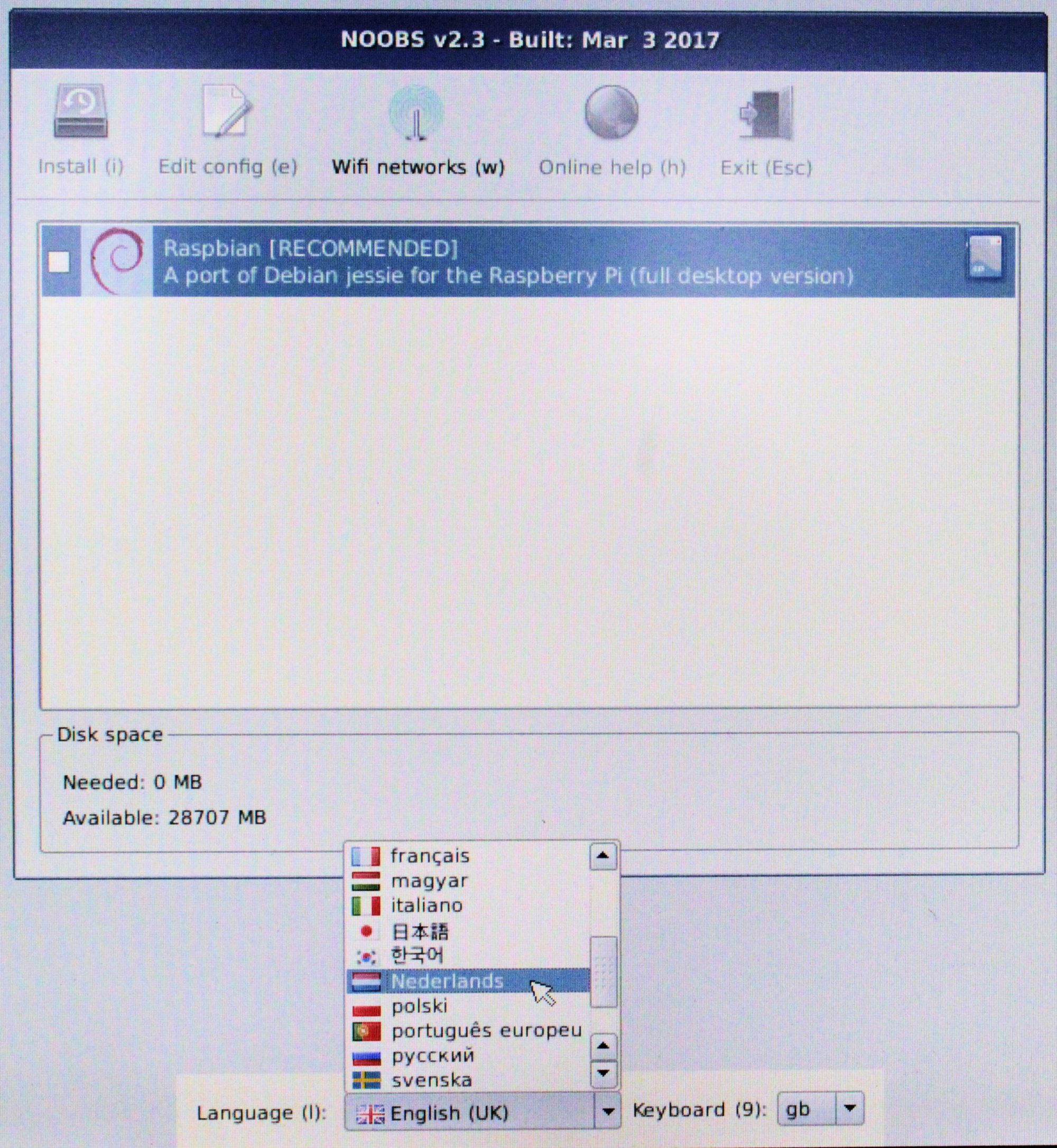1057x1148 pixels.
Task: Choose français from the language list
Action: pyautogui.click(x=468, y=856)
